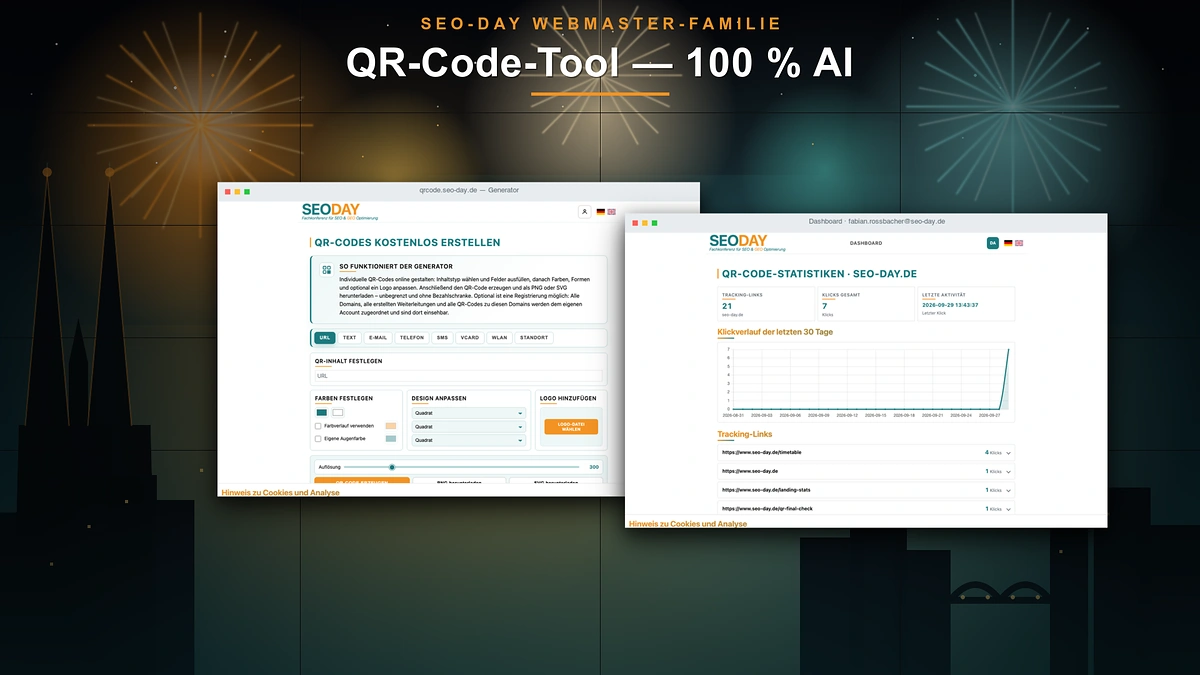Screen dimensions: 1200x675
Task: Select the E-MAIL content type tab
Action: [378, 338]
